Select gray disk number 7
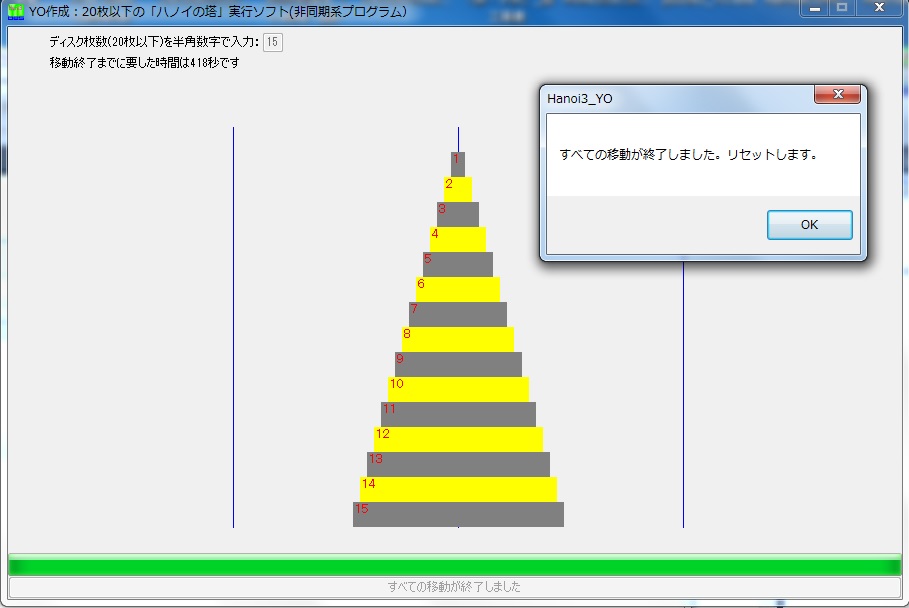Screen dimensions: 909x608 (x=458, y=314)
